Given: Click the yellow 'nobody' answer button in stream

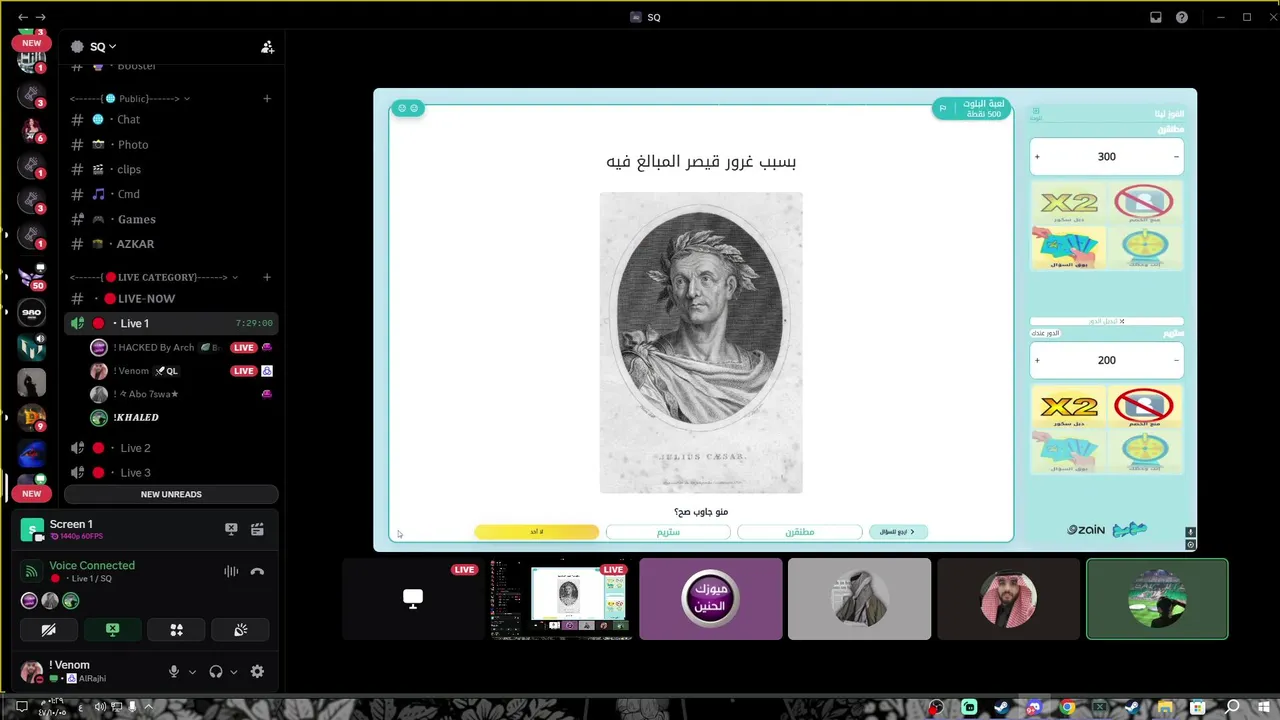Looking at the screenshot, I should pos(537,532).
